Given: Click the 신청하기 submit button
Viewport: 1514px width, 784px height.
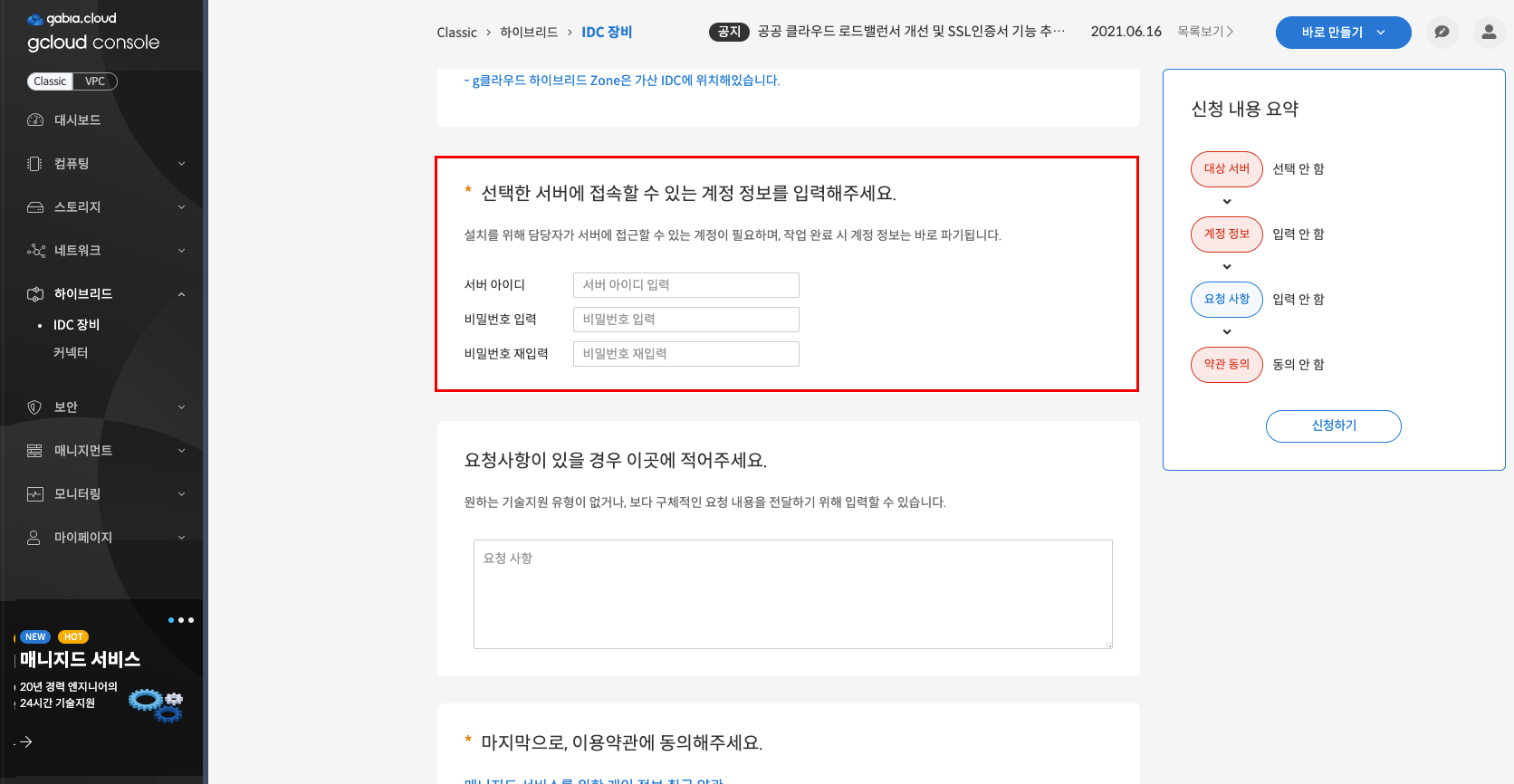Looking at the screenshot, I should point(1333,425).
